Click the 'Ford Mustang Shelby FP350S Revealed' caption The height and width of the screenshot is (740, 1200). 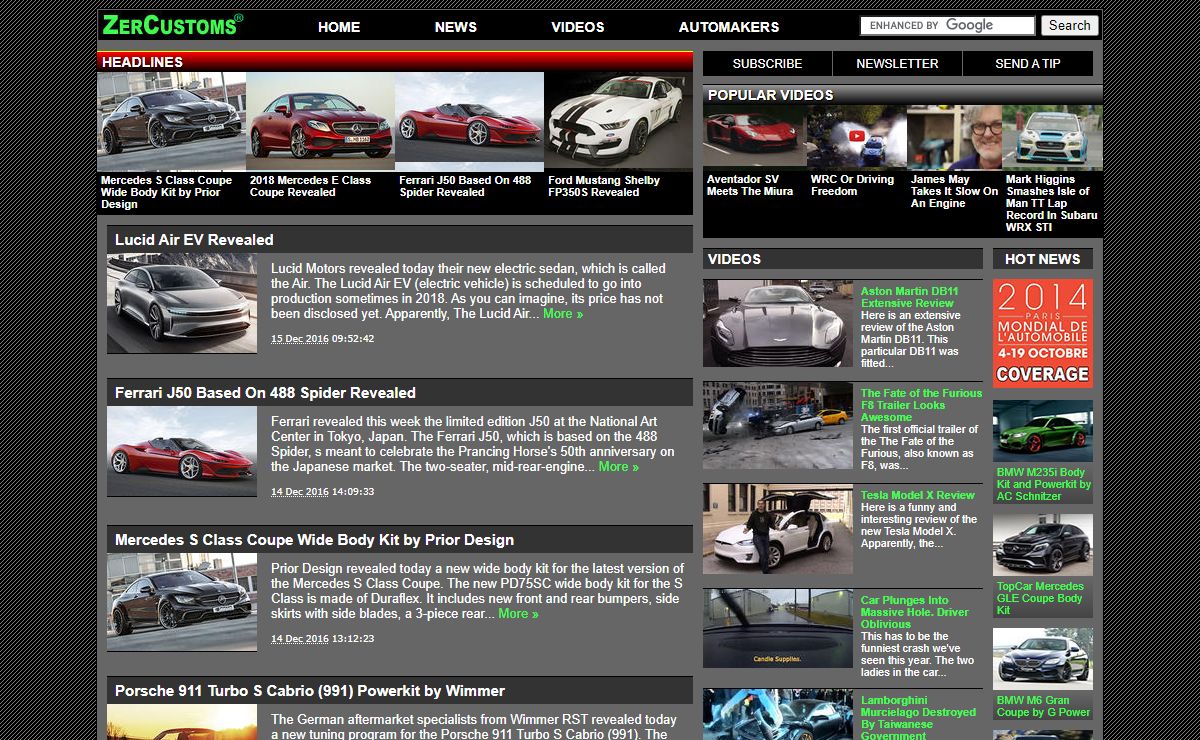pyautogui.click(x=604, y=186)
